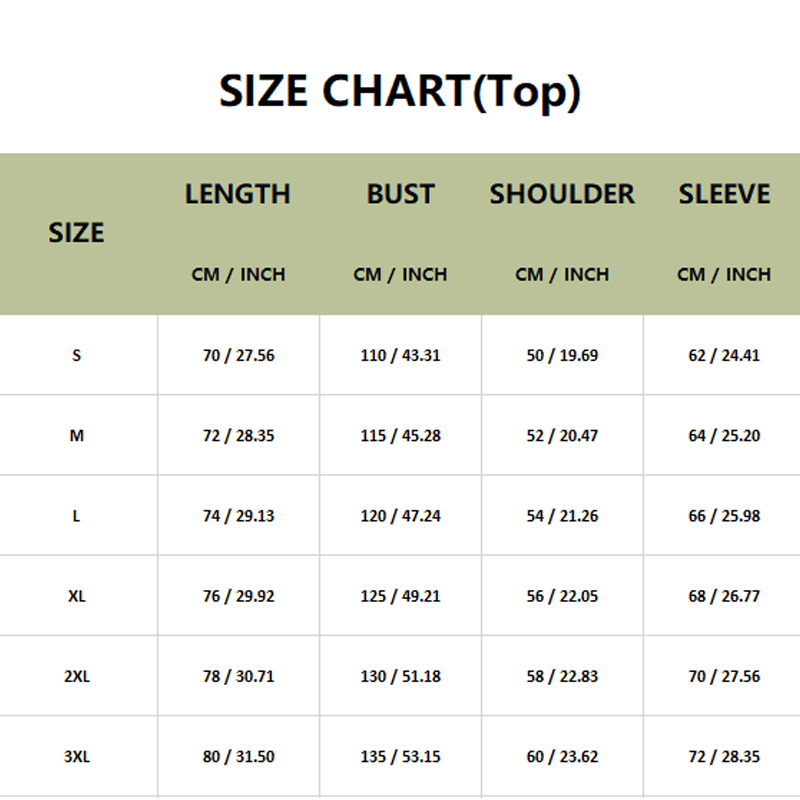Click the SIZE CHART(Top) title
The image size is (800, 800).
pyautogui.click(x=400, y=91)
